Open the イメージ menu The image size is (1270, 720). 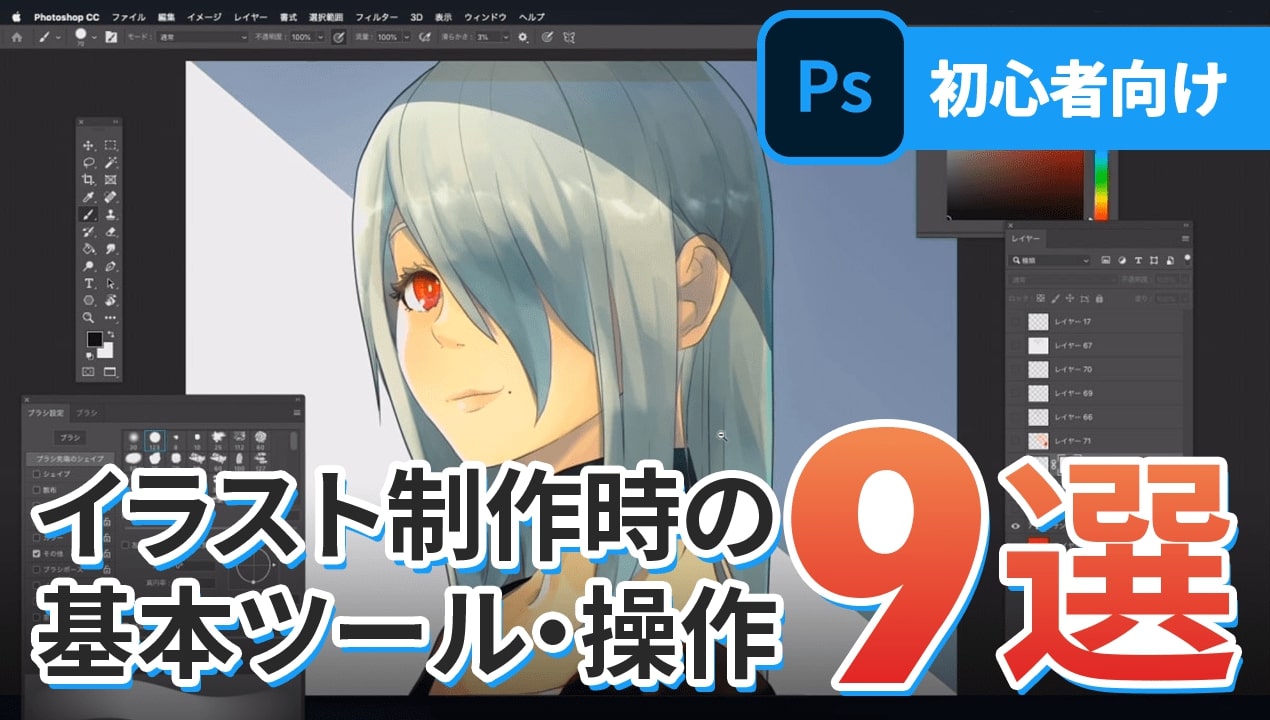click(x=204, y=18)
